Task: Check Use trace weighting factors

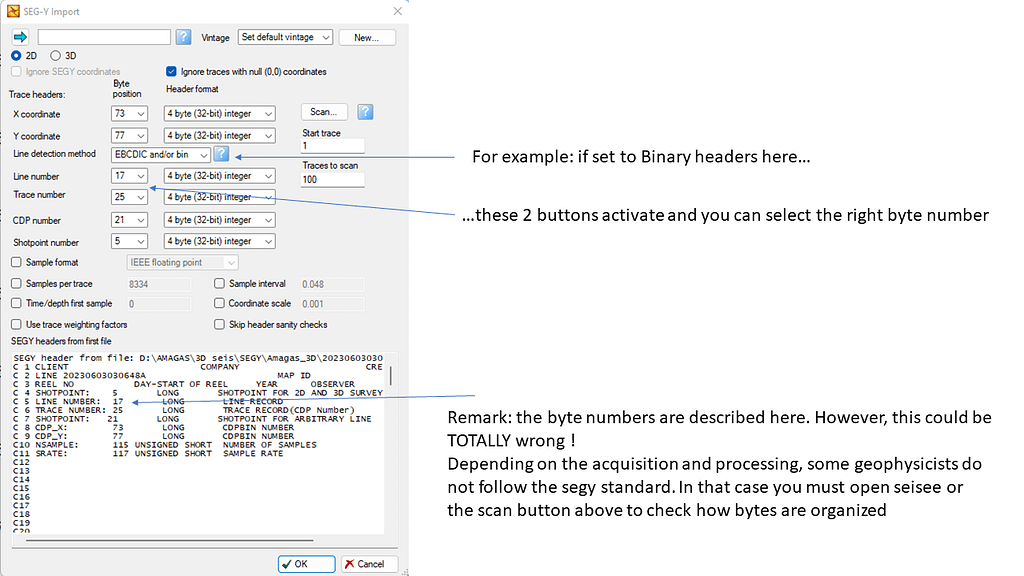Action: point(16,324)
